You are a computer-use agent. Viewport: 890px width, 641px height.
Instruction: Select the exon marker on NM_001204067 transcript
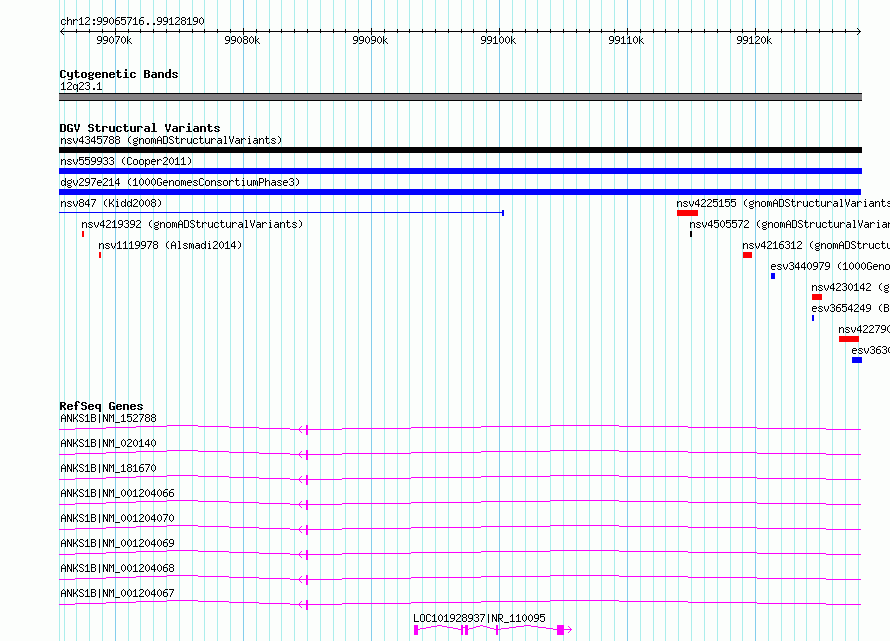pyautogui.click(x=307, y=605)
